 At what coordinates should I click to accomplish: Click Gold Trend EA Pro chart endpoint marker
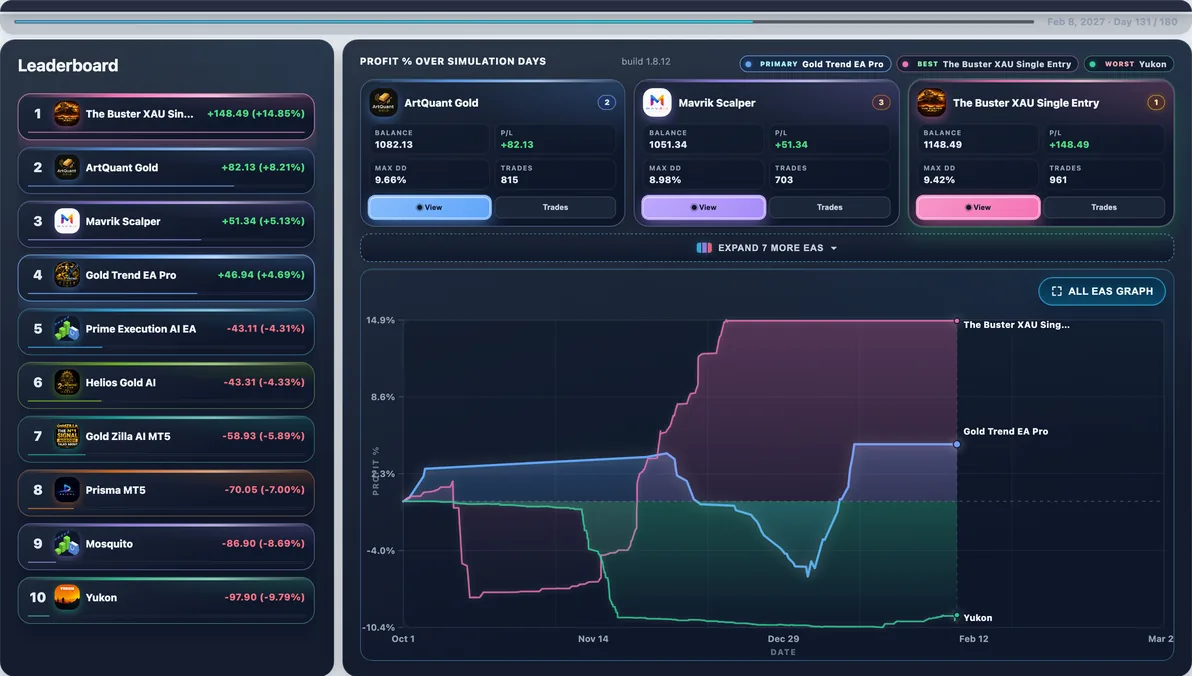(956, 444)
